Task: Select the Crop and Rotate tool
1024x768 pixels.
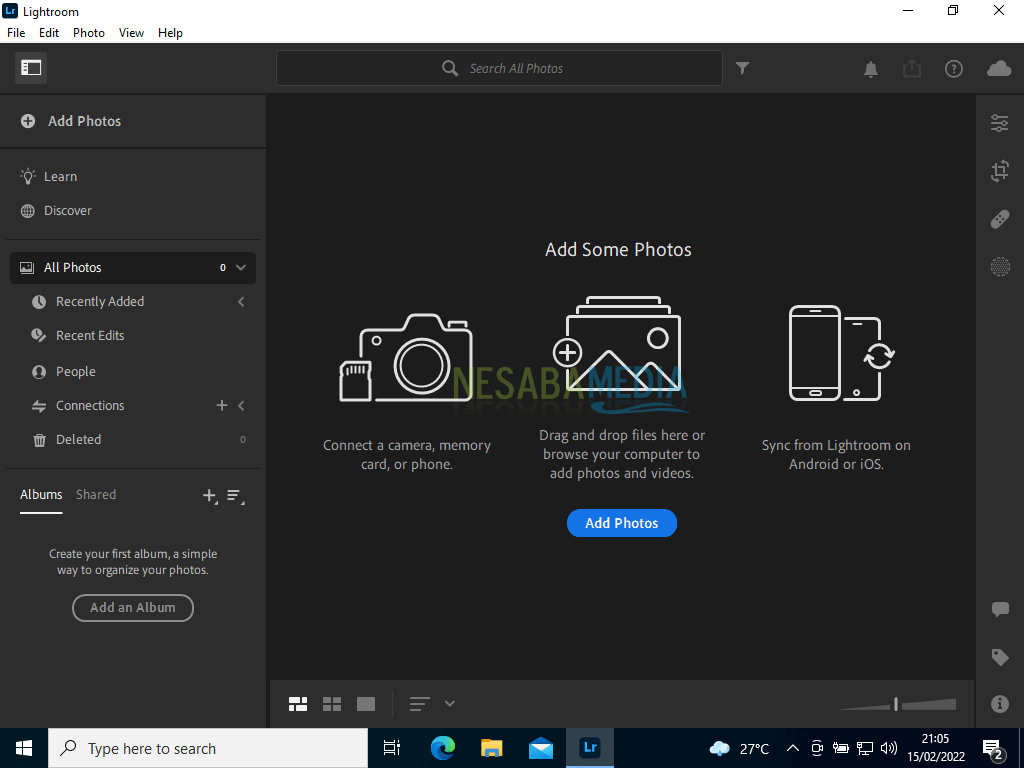Action: (999, 171)
